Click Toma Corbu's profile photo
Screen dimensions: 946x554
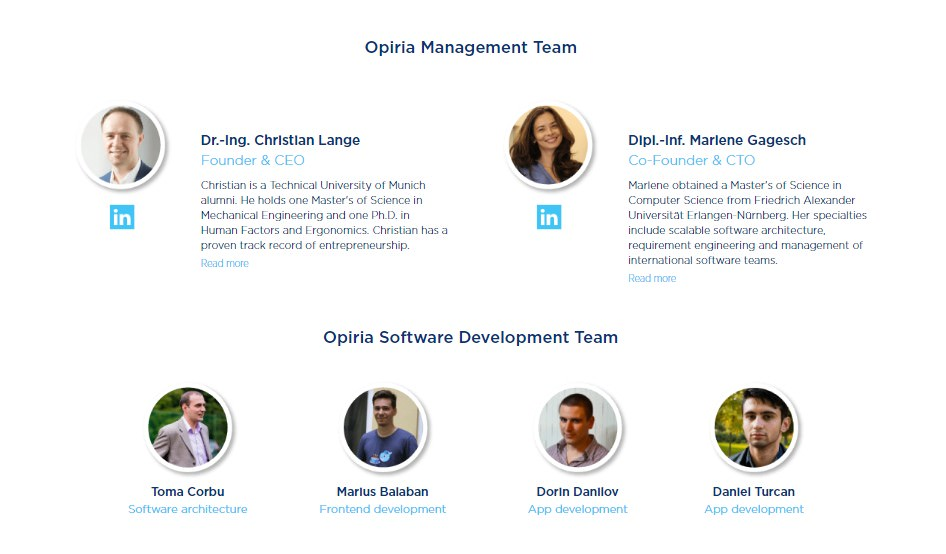click(188, 427)
